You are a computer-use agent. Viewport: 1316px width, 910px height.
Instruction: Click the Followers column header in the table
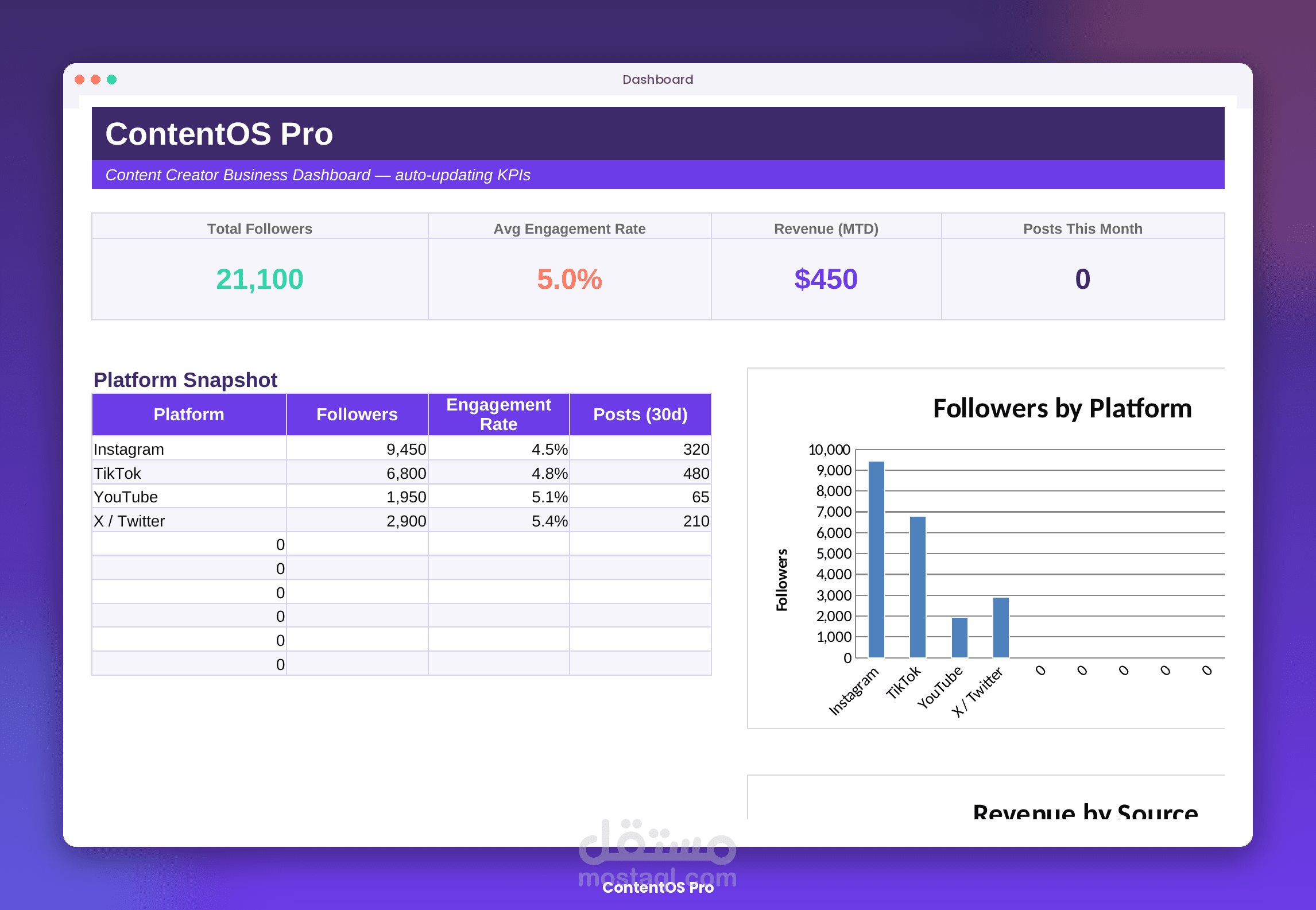pos(357,415)
